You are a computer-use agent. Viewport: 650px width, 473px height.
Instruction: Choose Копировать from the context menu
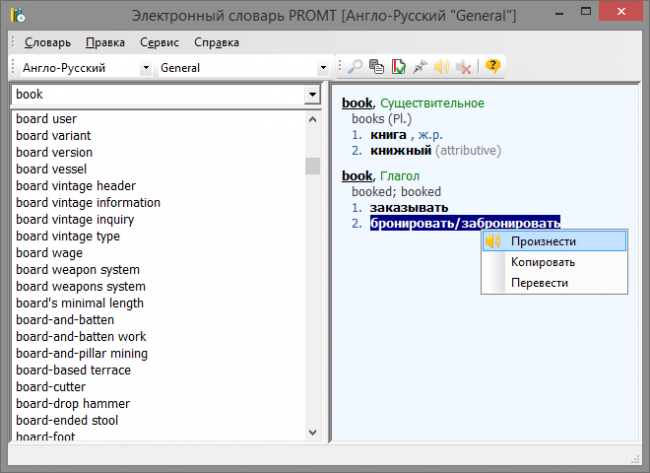[543, 262]
